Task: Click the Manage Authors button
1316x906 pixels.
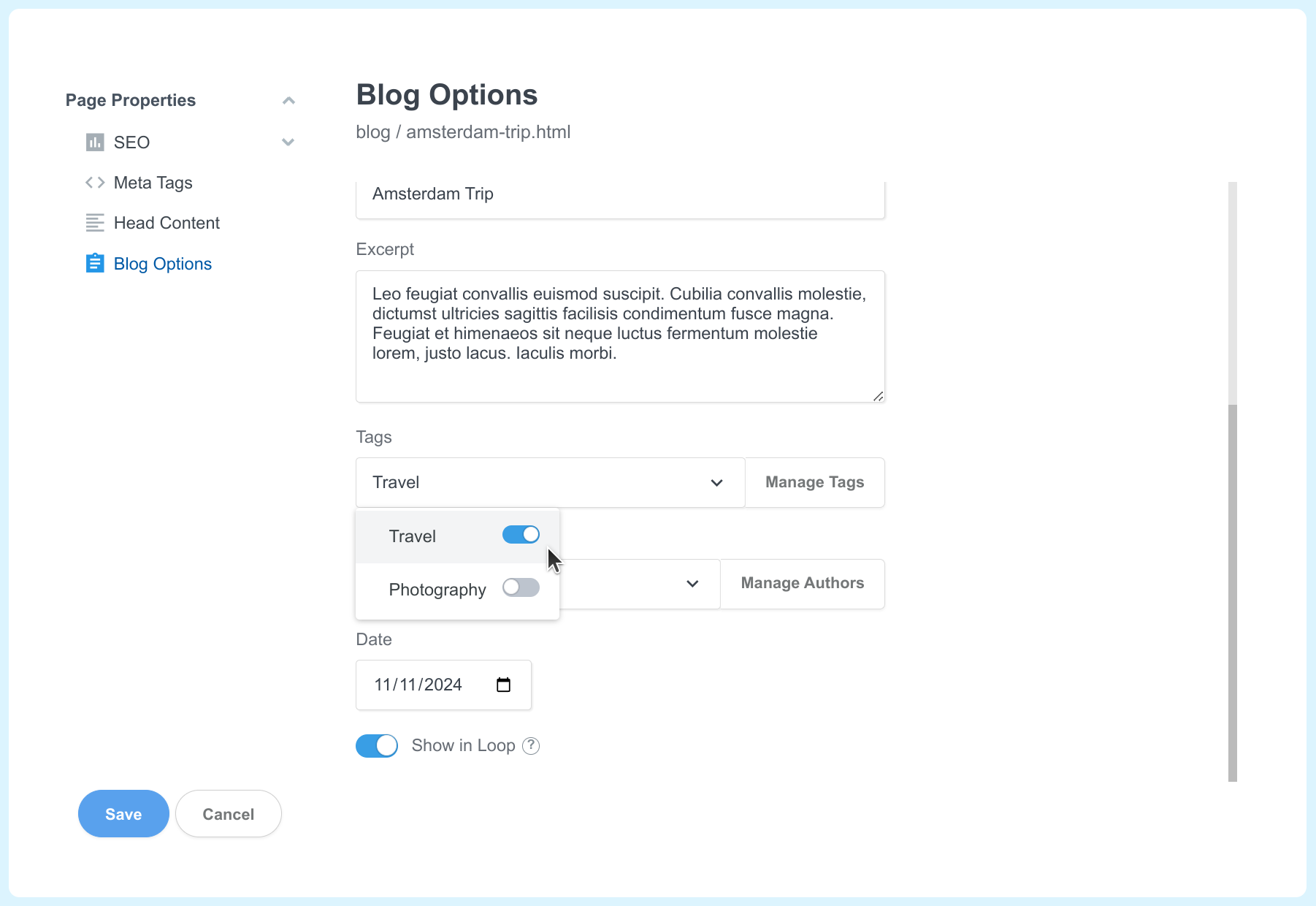Action: point(802,583)
